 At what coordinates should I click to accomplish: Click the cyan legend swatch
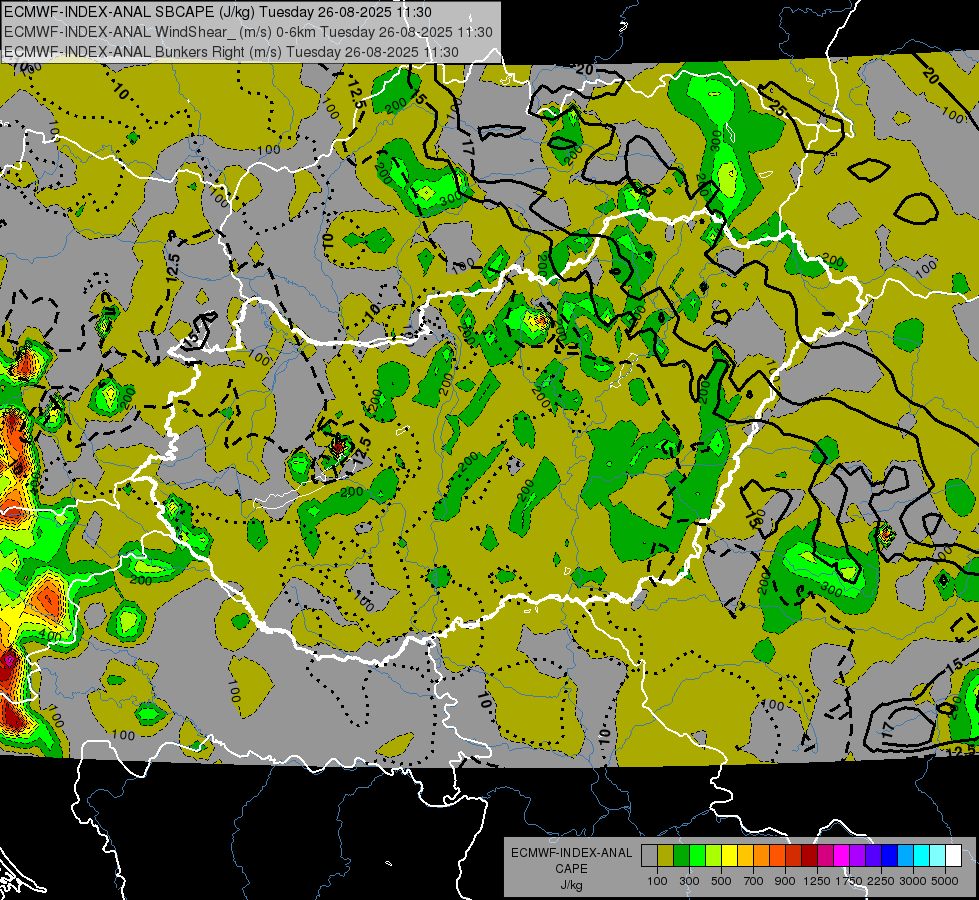coord(922,856)
